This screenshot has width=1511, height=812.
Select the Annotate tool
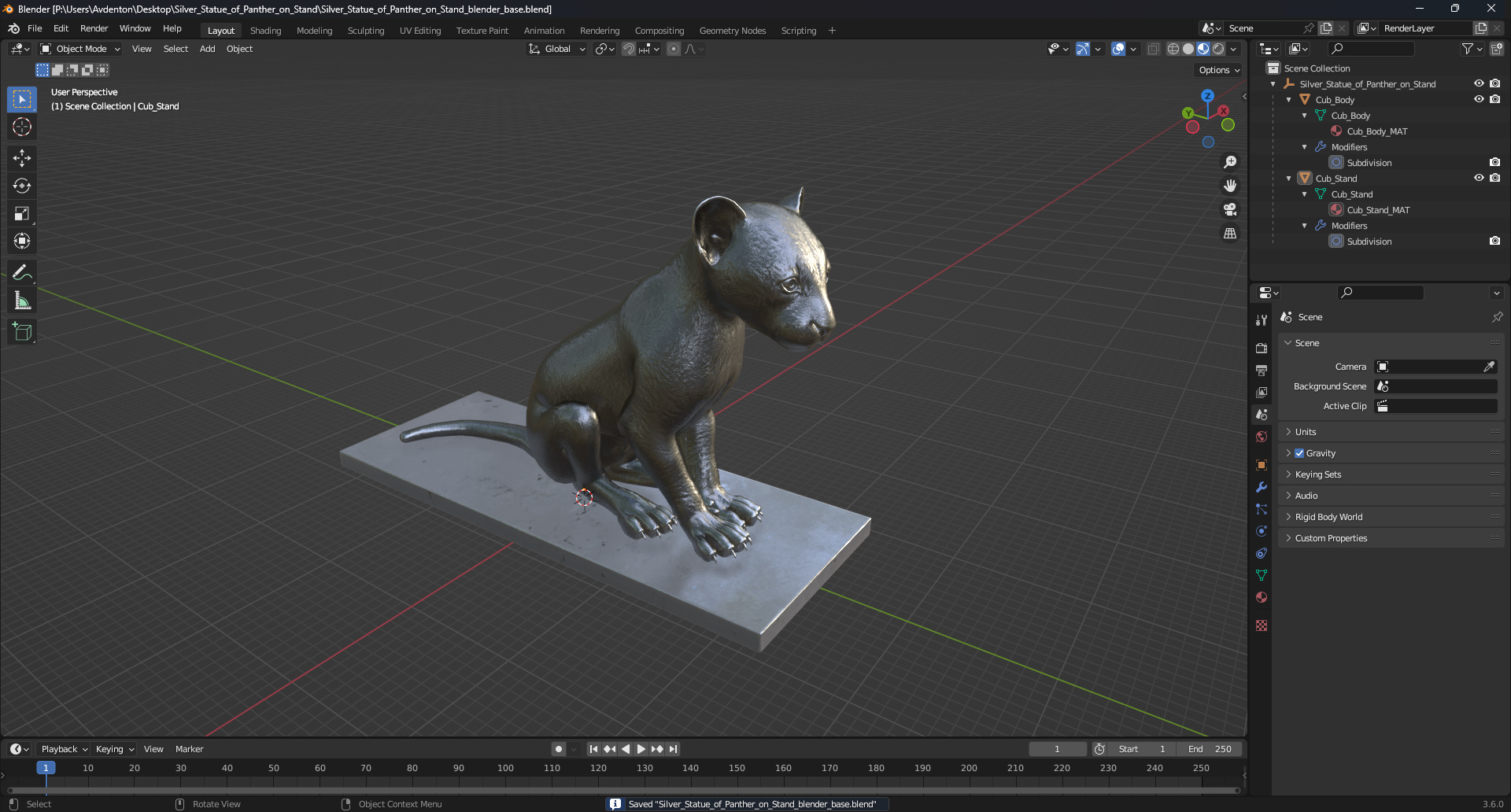(22, 273)
